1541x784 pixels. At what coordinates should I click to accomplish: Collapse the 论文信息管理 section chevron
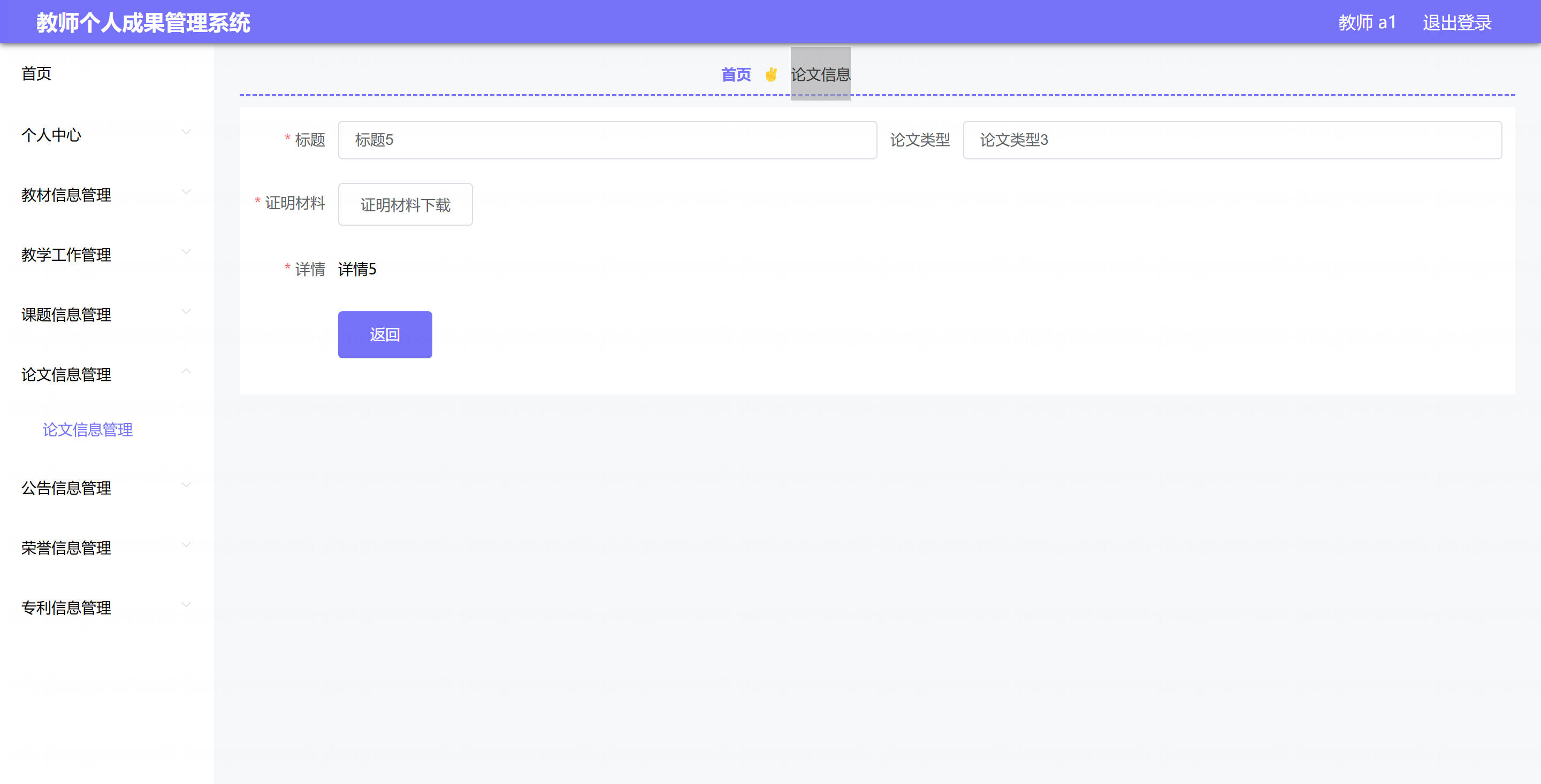pos(186,371)
